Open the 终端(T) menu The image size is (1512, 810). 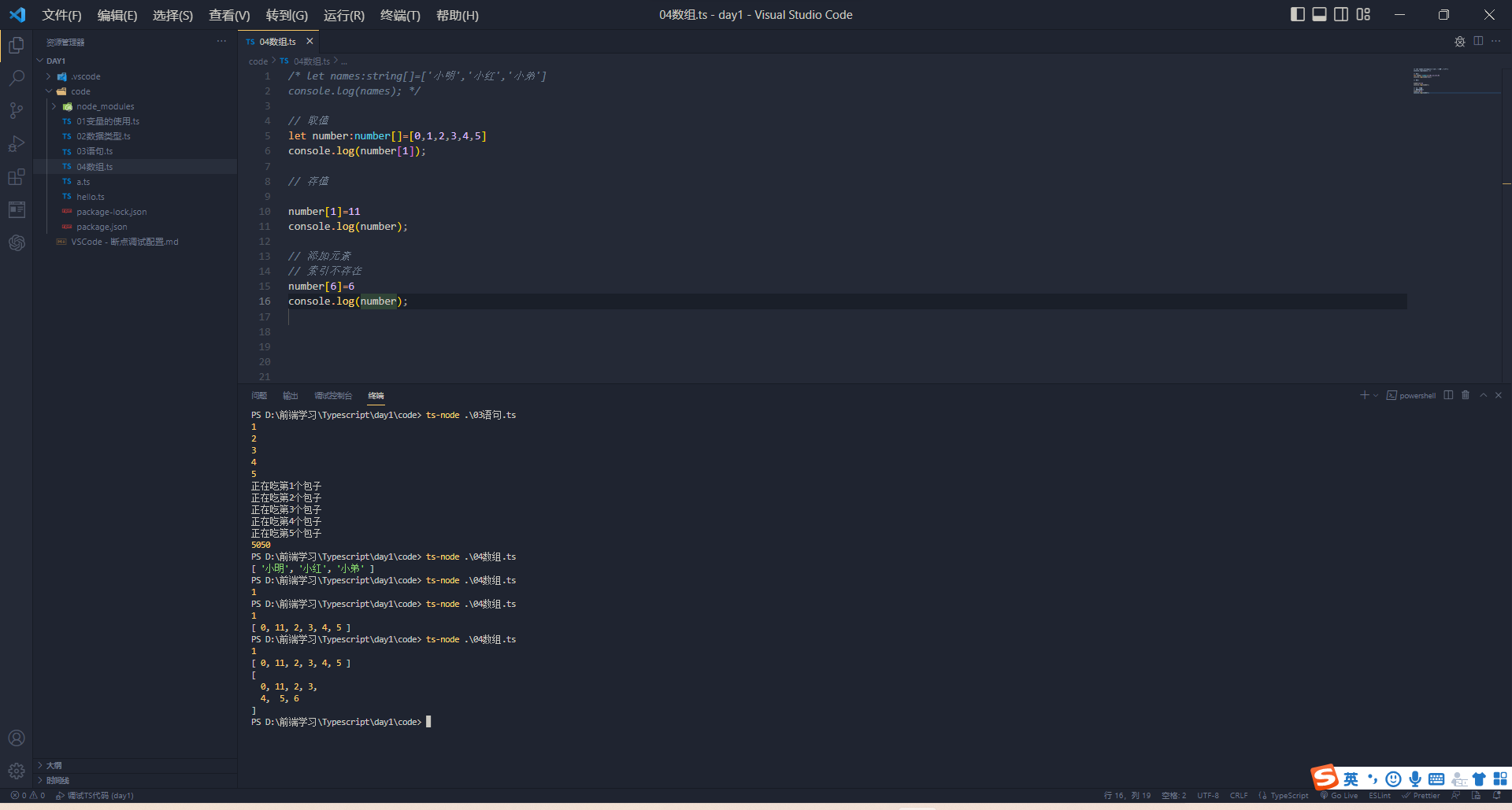tap(400, 15)
